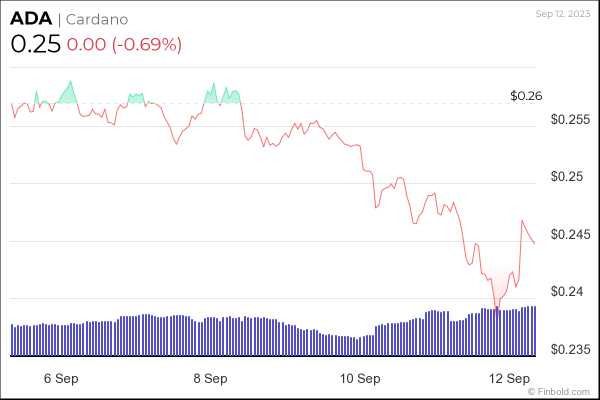The width and height of the screenshot is (600, 400).
Task: Click the $0.245 y-axis label
Action: [570, 235]
